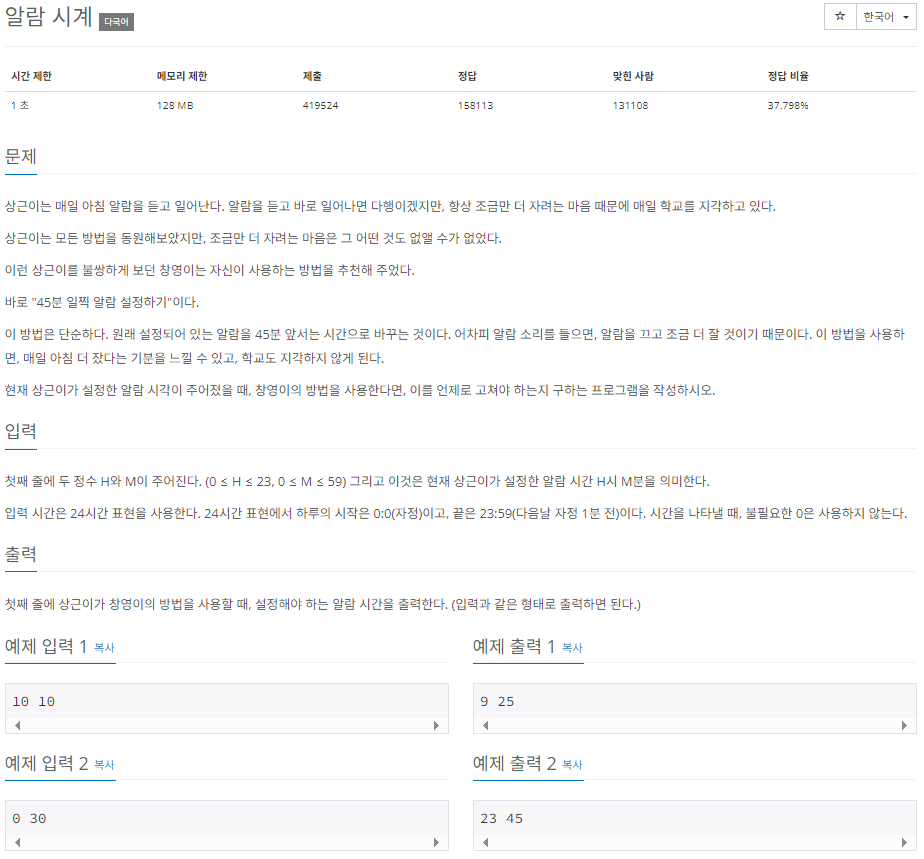Click the memory limit value "128 MB"
Screen dimensions: 924x859
click(x=175, y=105)
